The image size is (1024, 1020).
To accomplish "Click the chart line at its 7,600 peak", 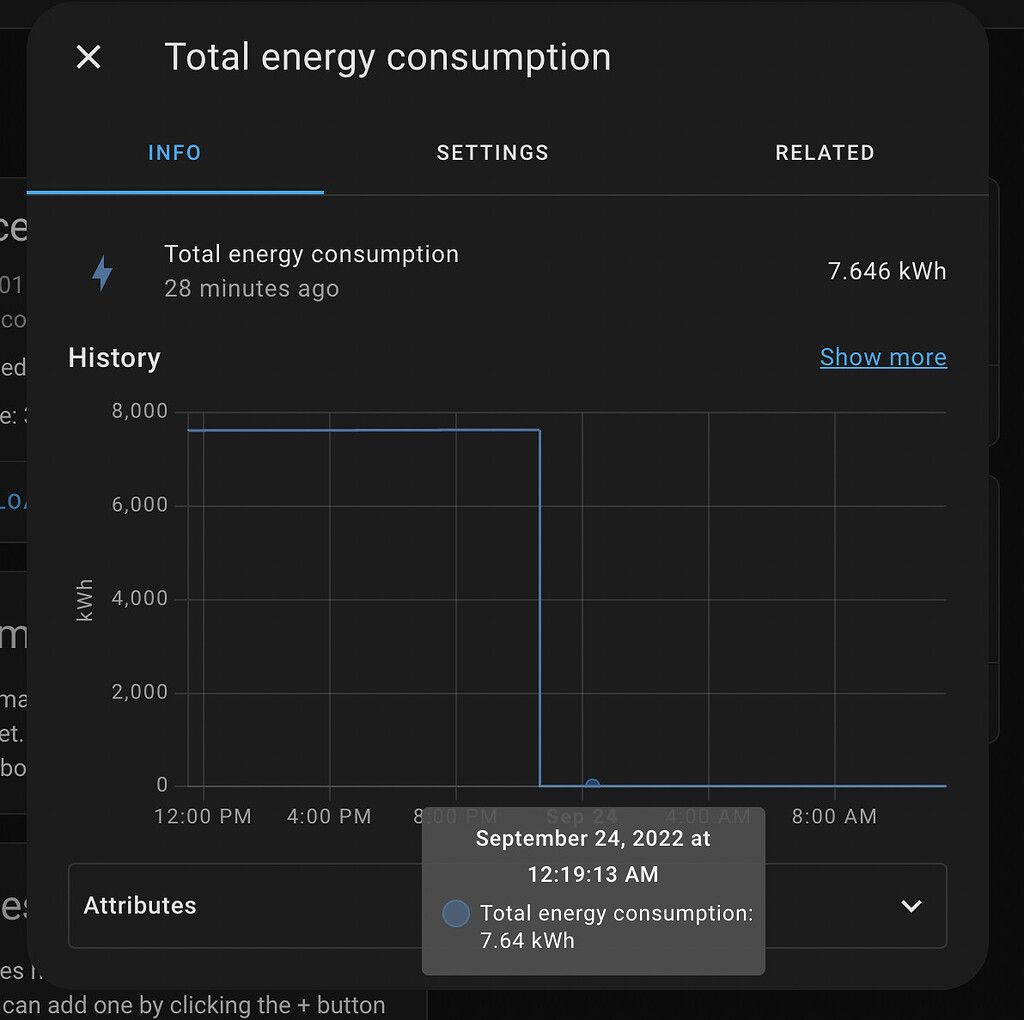I will [360, 428].
